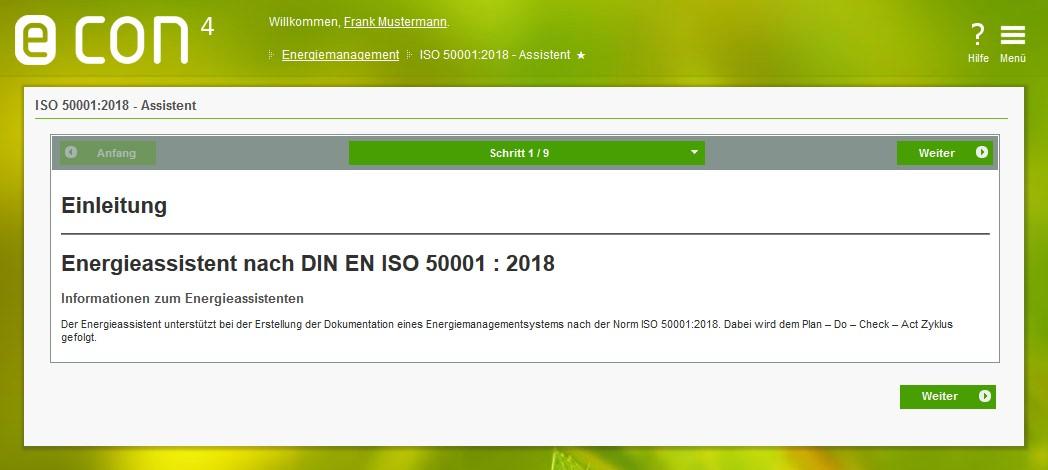Click the ISO 50001:2018 - Assistent breadcrumb text
The image size is (1048, 470).
[495, 55]
